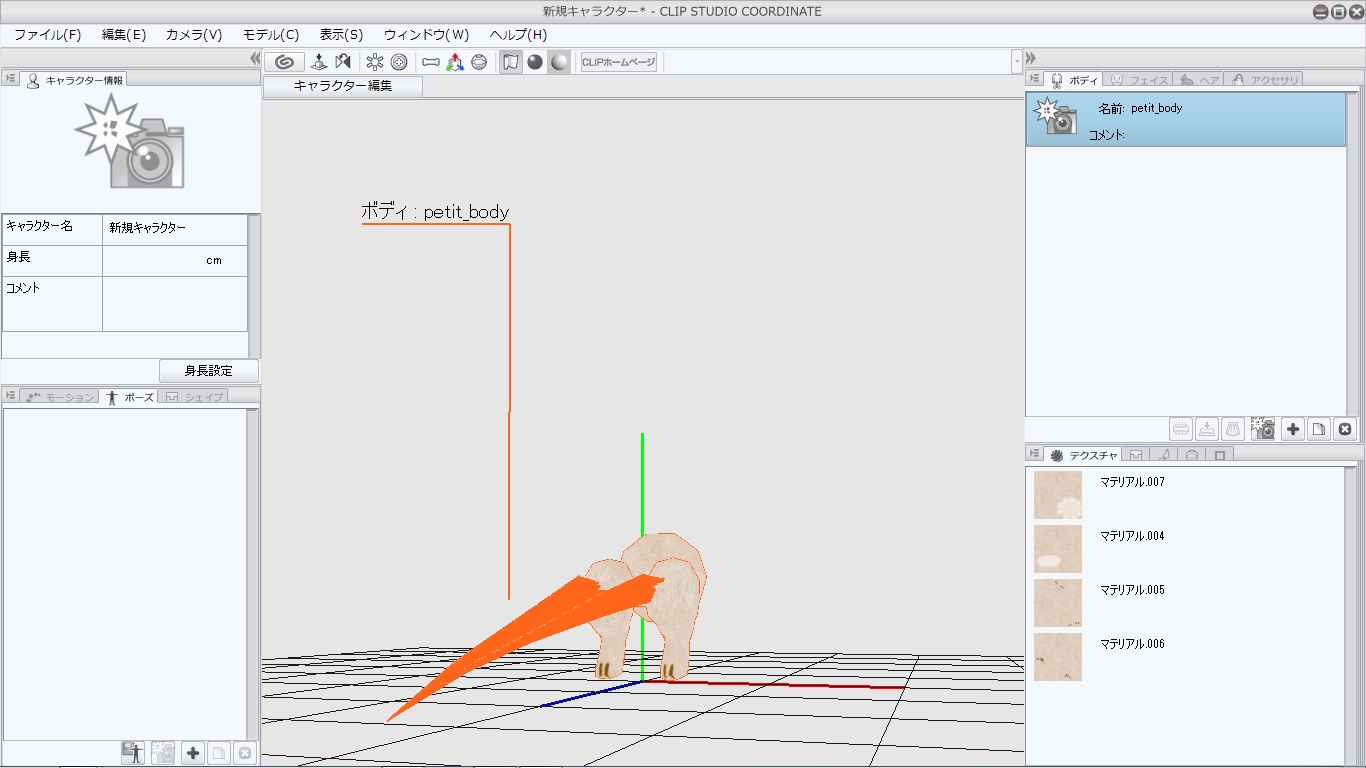
Task: Select the マテリアル.007 texture thumbnail
Action: pos(1058,495)
